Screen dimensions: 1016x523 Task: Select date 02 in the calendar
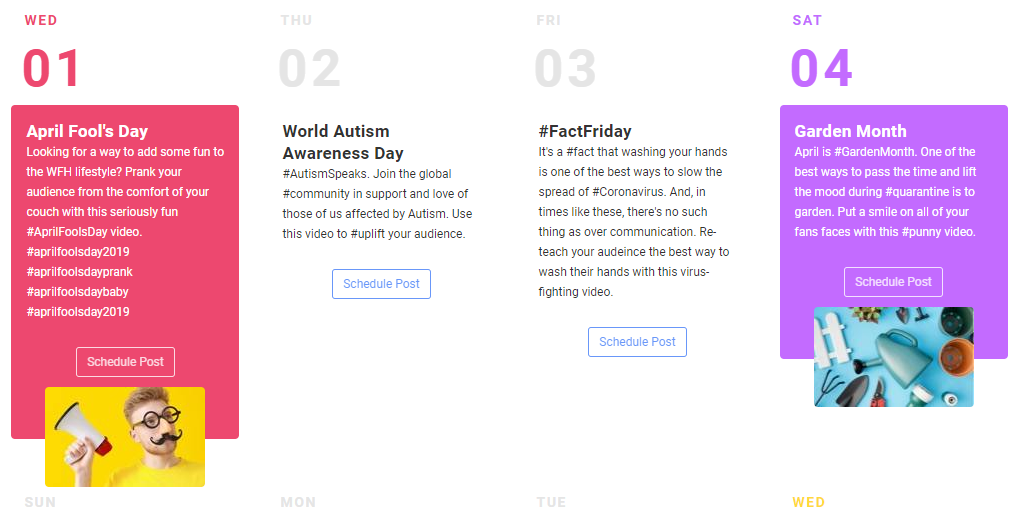(309, 69)
